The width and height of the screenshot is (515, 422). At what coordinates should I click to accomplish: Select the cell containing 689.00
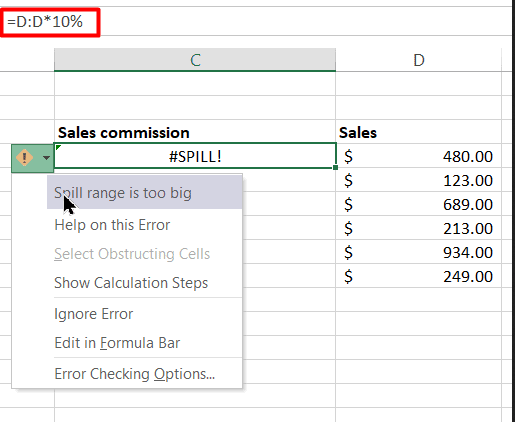[418, 204]
